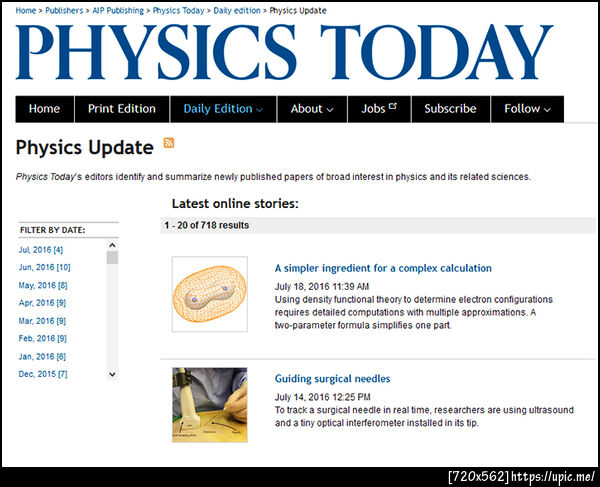Open the AIP Publishing breadcrumb link

[118, 11]
